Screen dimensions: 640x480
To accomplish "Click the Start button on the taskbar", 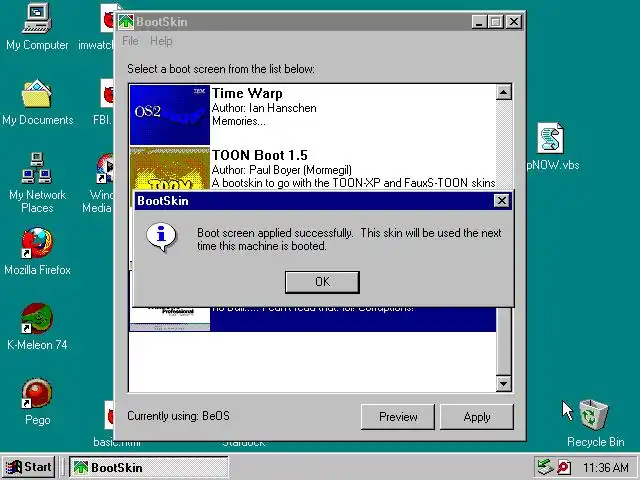I will (x=29, y=467).
